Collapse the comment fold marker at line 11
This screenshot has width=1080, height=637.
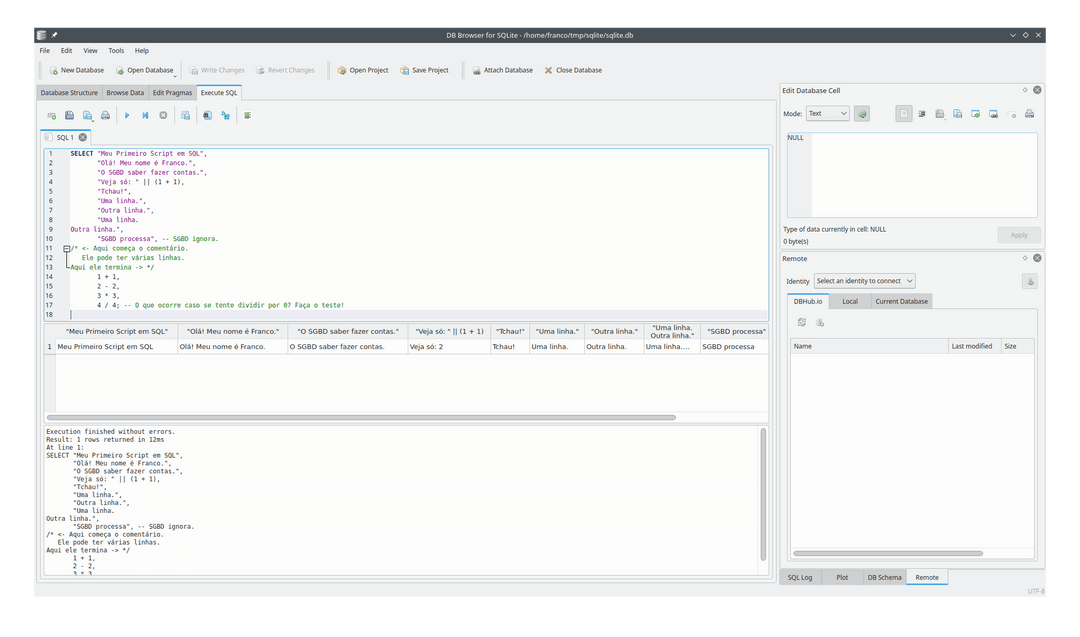point(67,249)
